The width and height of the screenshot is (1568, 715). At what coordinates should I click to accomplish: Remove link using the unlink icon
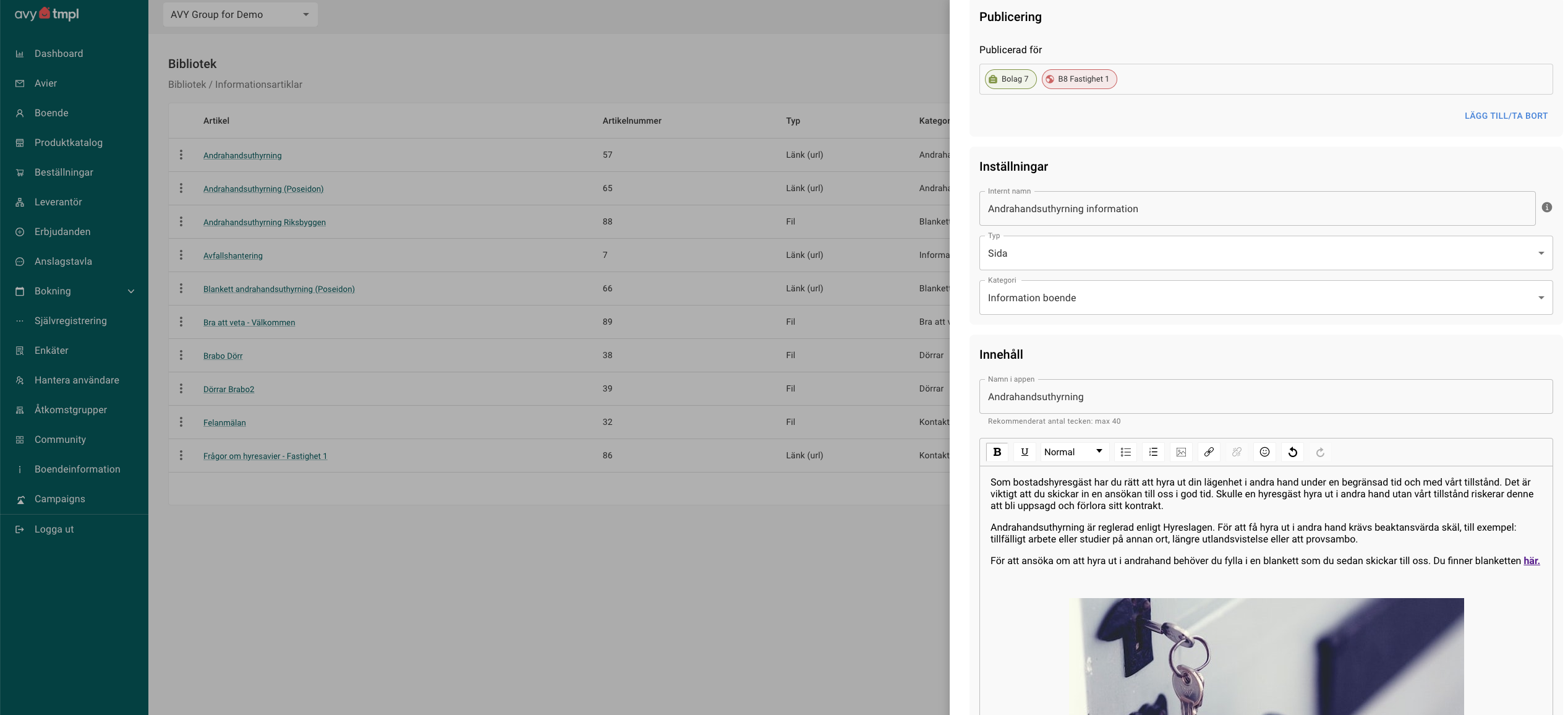click(1237, 452)
